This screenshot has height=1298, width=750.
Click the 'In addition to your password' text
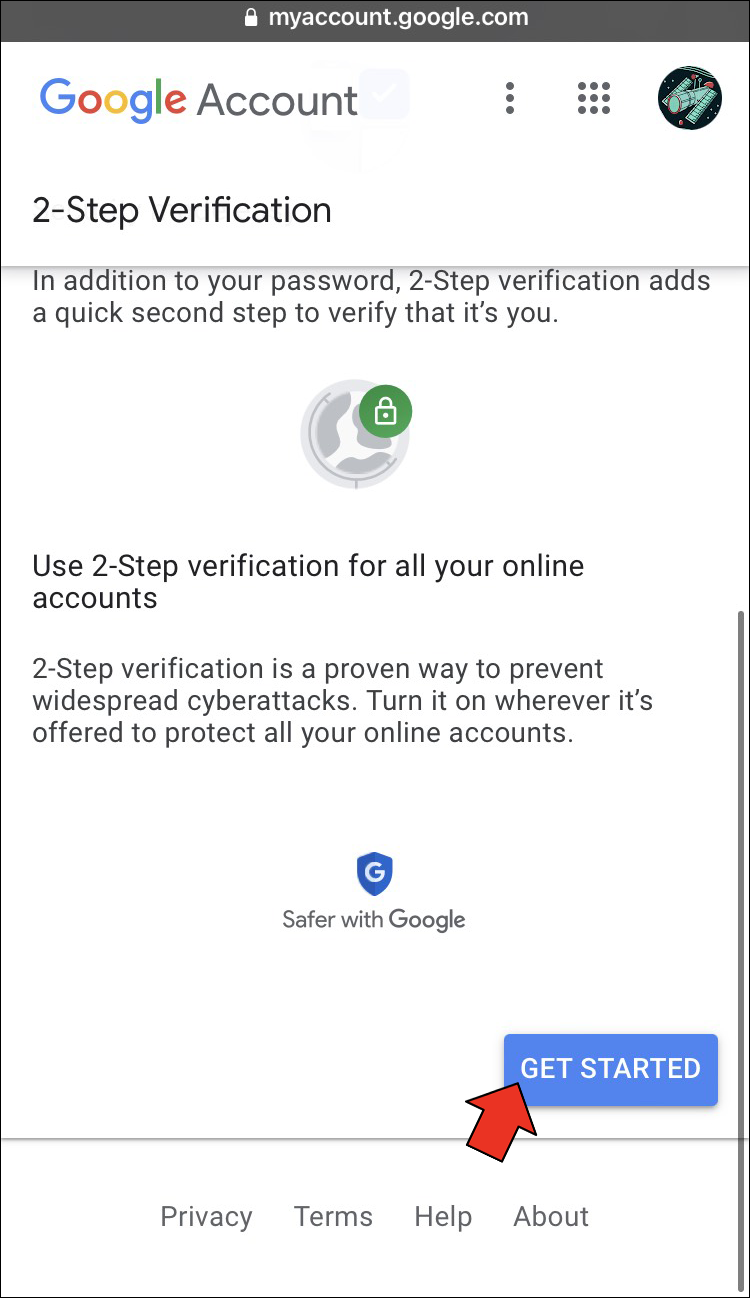point(371,297)
